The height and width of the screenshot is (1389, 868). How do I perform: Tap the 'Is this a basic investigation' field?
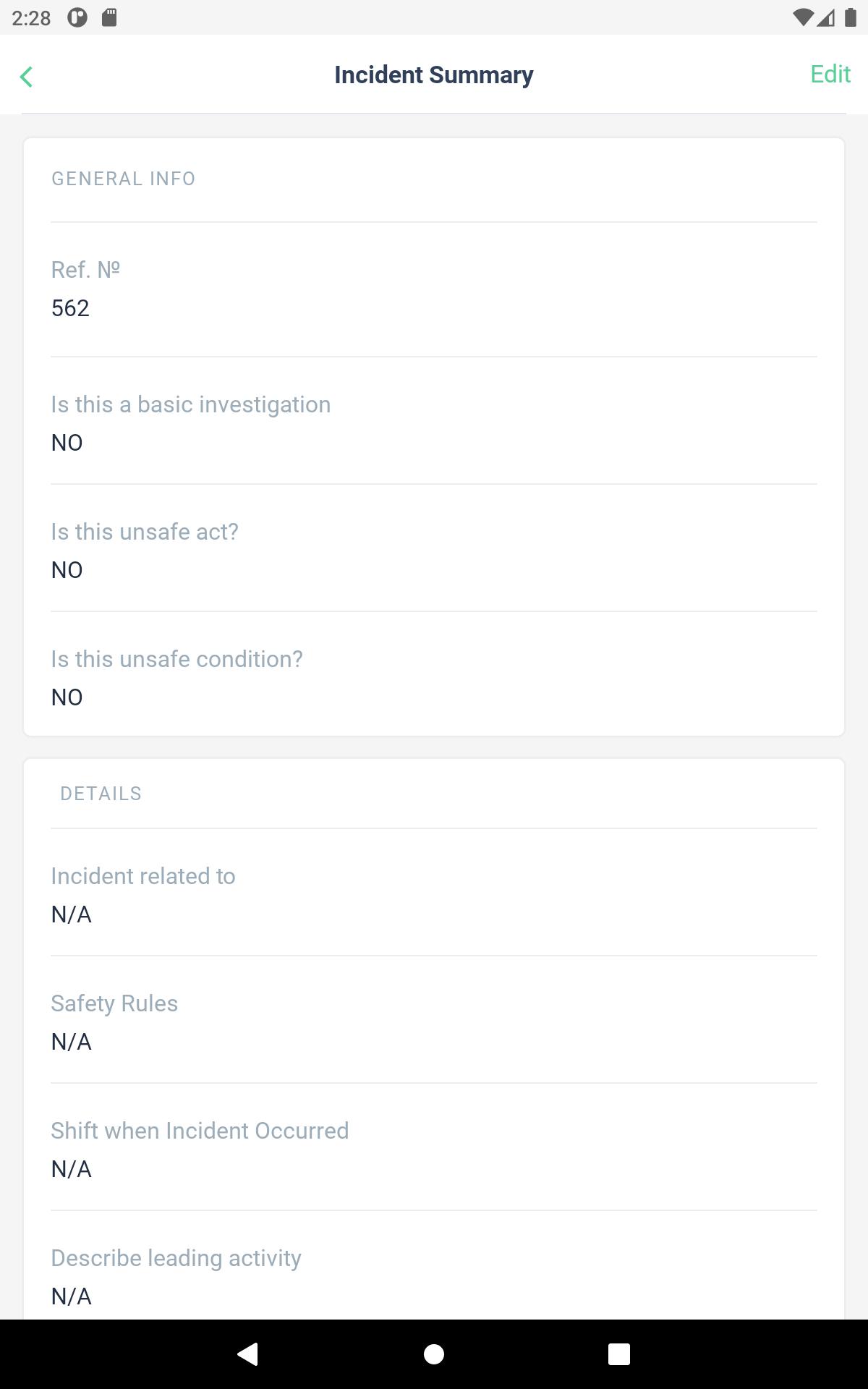pos(434,422)
